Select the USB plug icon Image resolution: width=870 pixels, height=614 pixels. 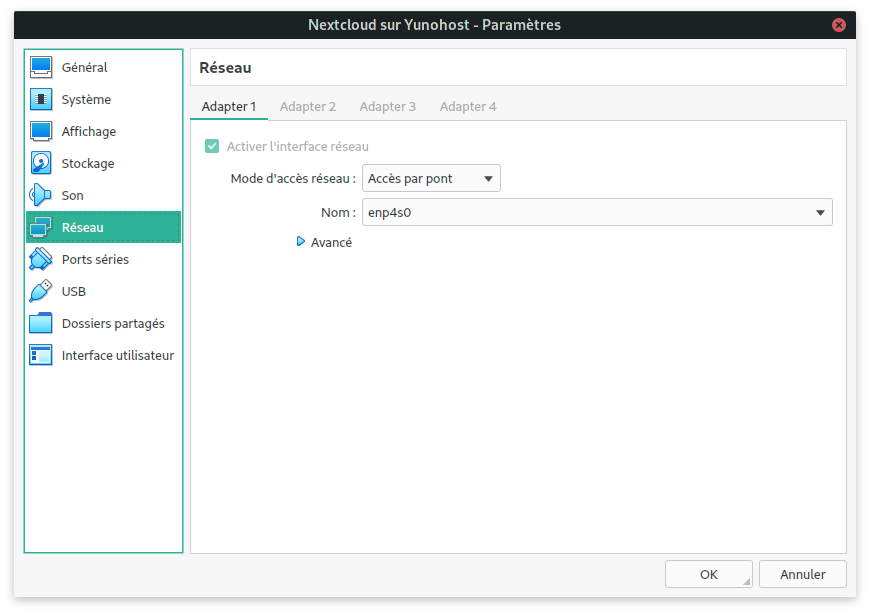pos(41,291)
